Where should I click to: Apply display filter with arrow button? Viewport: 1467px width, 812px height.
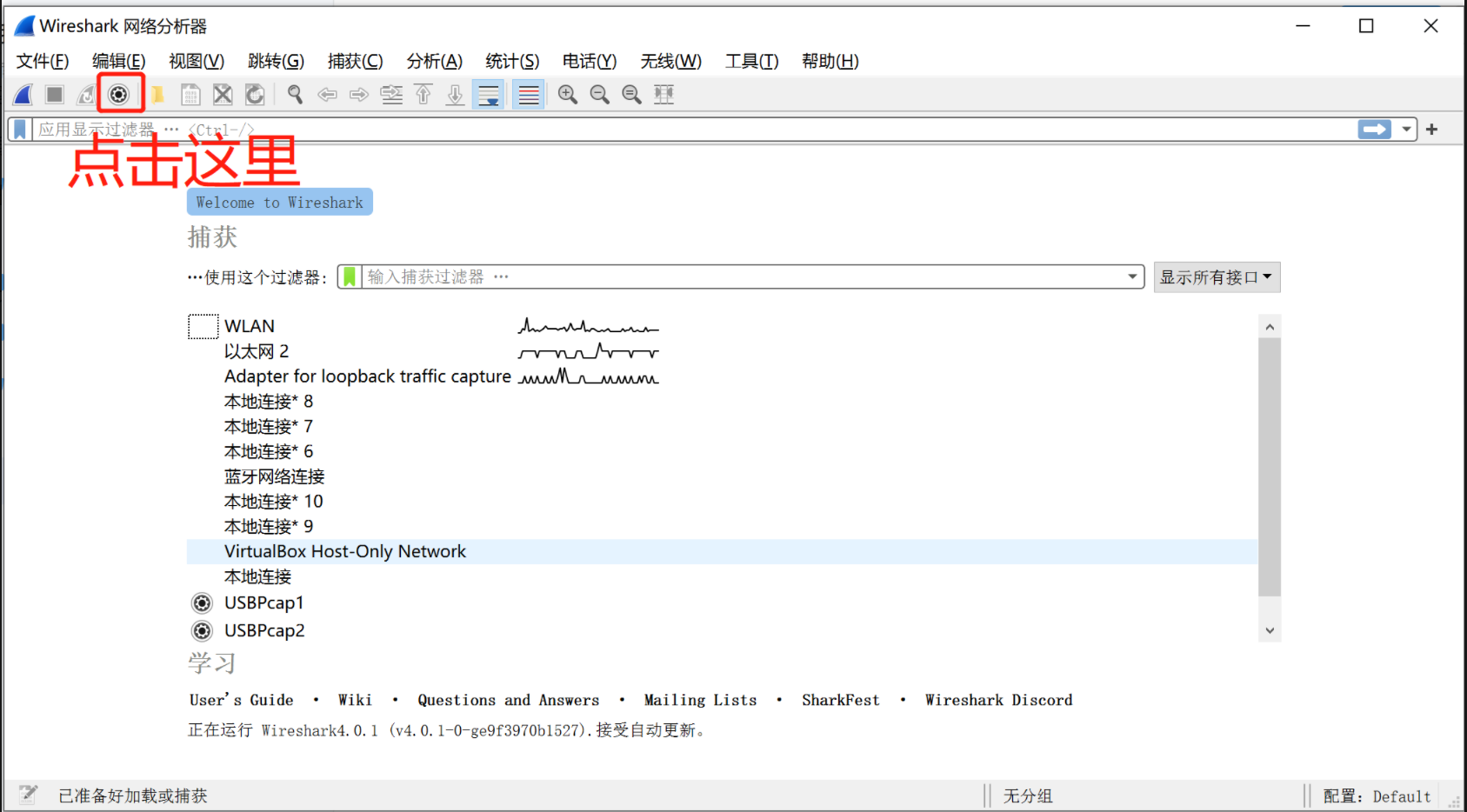click(1375, 130)
